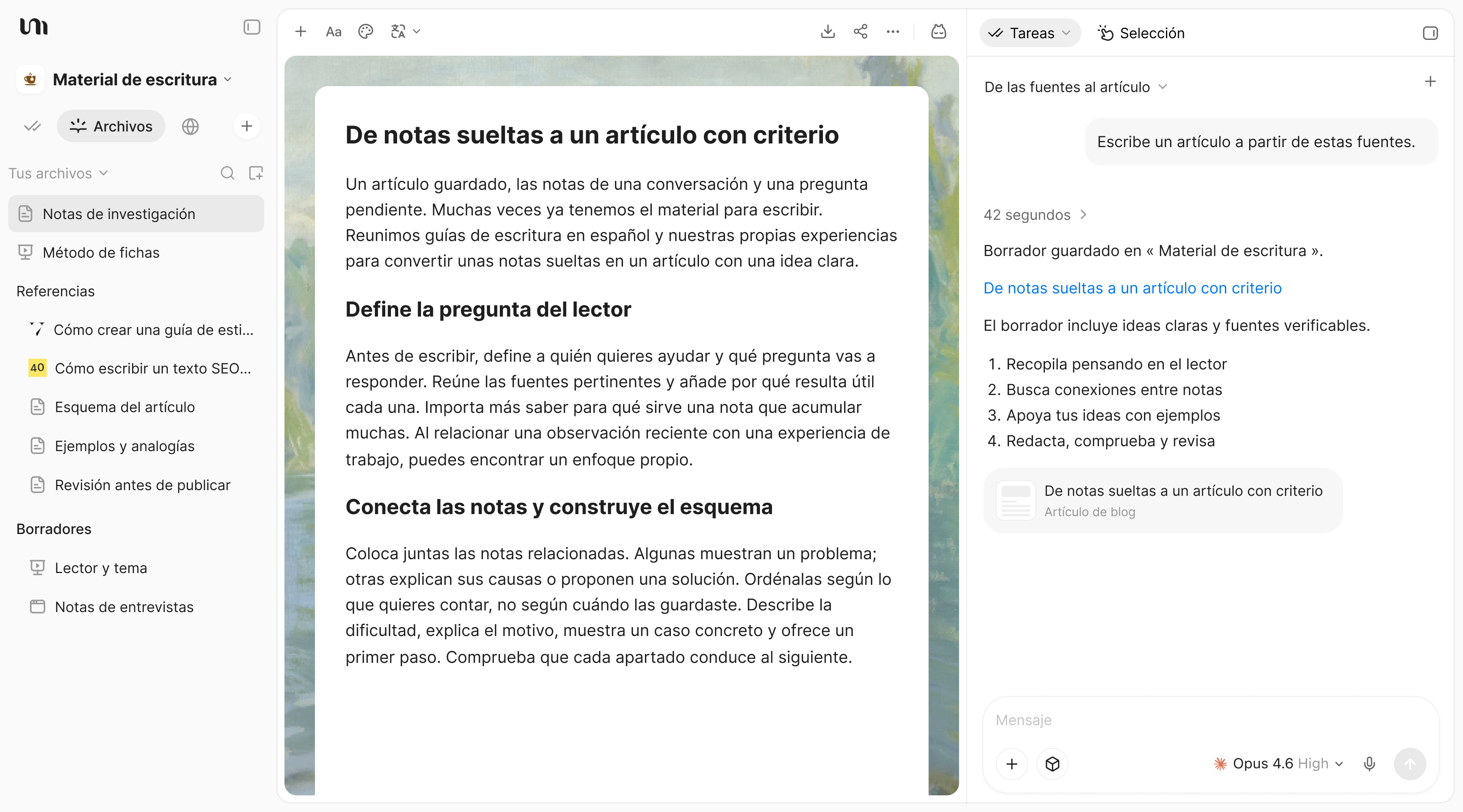Click the add block plus icon in editor toolbar
Image resolution: width=1463 pixels, height=812 pixels.
pyautogui.click(x=300, y=32)
